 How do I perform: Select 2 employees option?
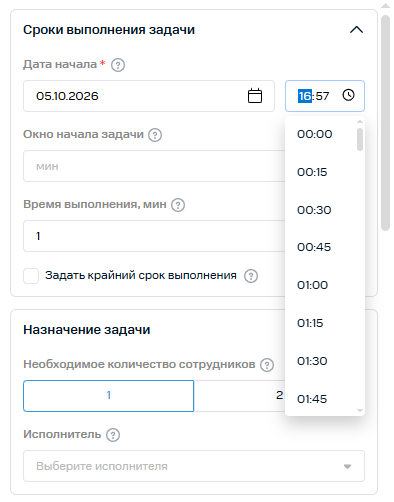tap(239, 396)
